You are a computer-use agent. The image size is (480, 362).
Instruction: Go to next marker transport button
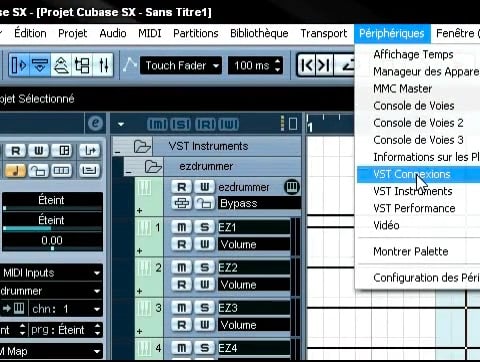324,65
